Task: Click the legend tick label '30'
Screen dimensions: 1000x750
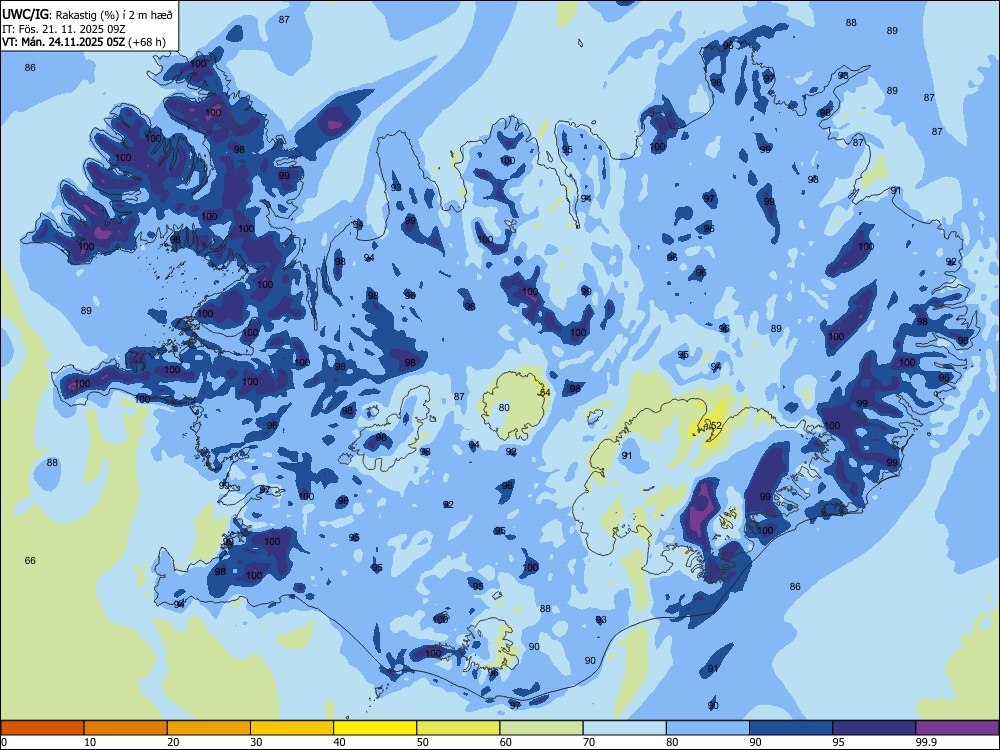Action: pos(256,742)
